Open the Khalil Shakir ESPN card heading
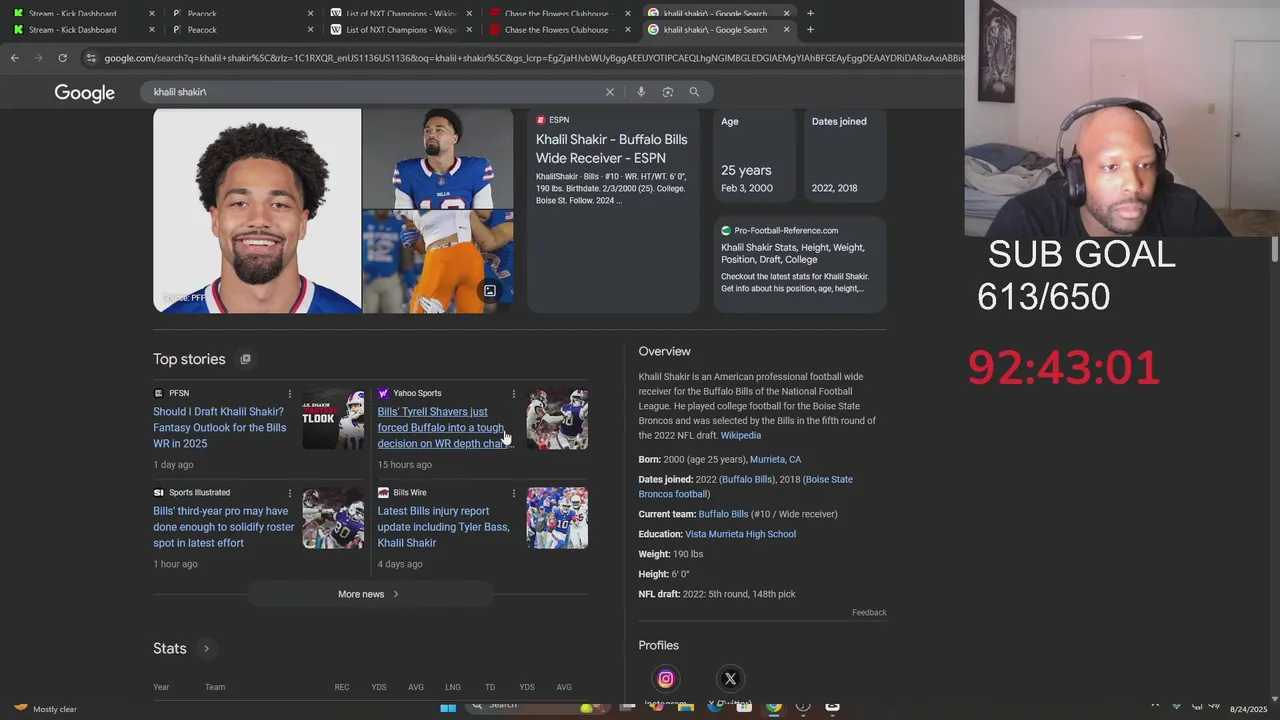1280x720 pixels. (611, 149)
